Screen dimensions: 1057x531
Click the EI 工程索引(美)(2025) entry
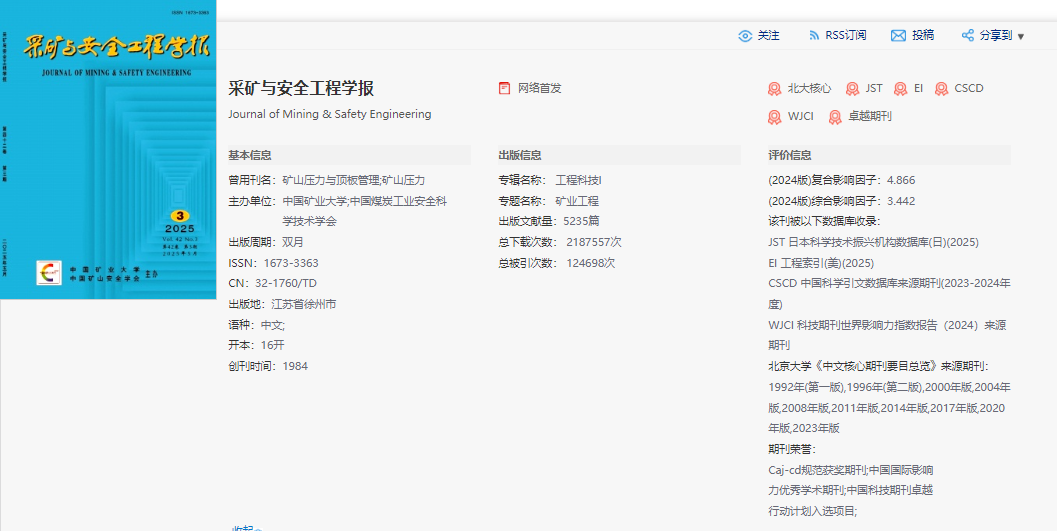[x=821, y=263]
